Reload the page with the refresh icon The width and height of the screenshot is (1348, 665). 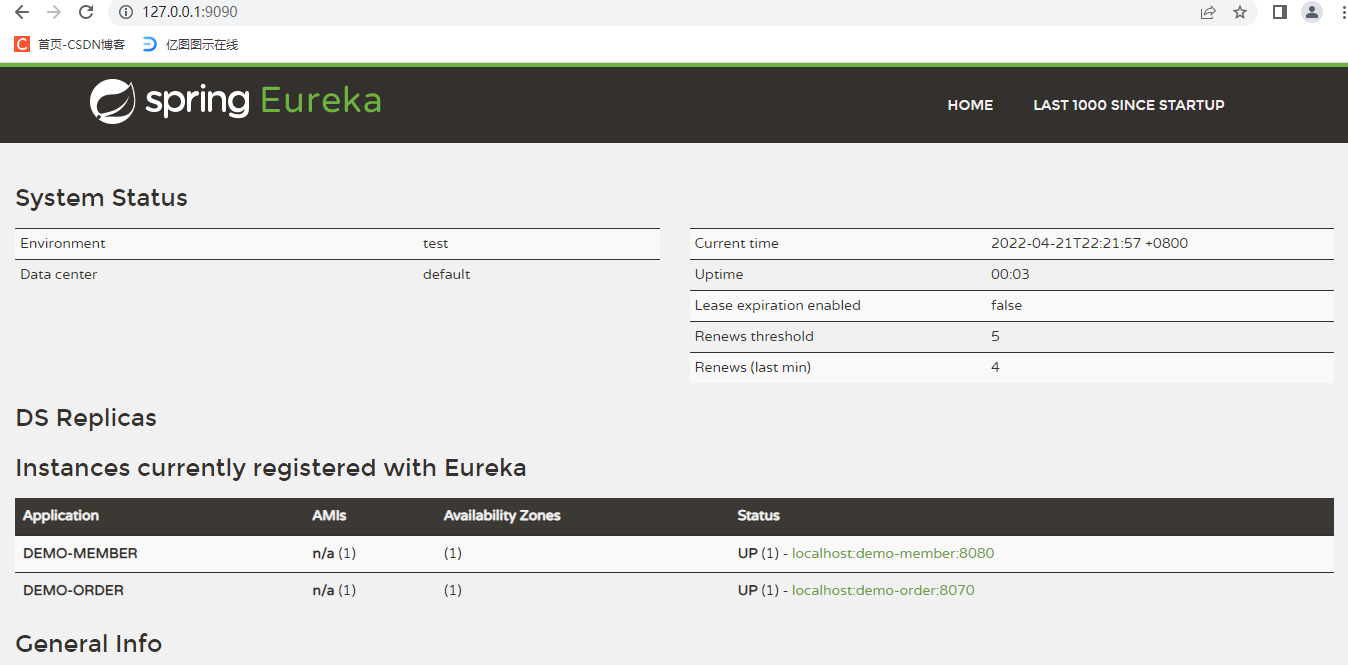(86, 12)
